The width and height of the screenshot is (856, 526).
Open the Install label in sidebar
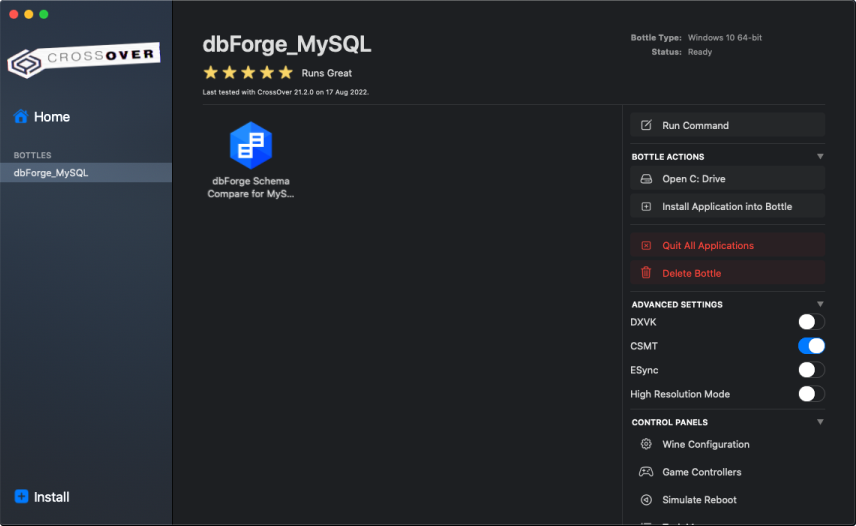(x=51, y=497)
